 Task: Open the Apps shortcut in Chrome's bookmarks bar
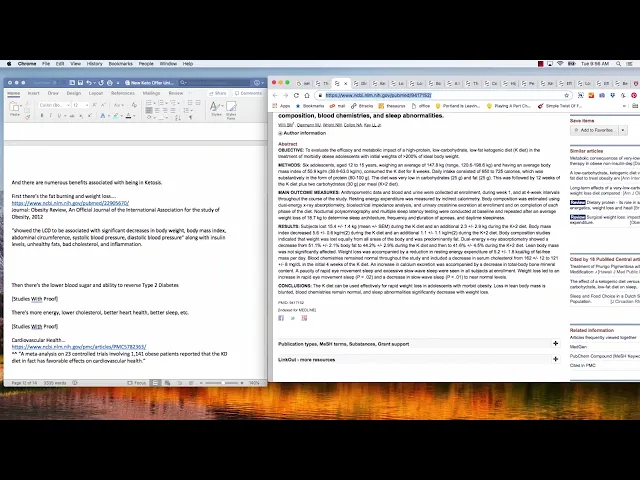pos(281,106)
